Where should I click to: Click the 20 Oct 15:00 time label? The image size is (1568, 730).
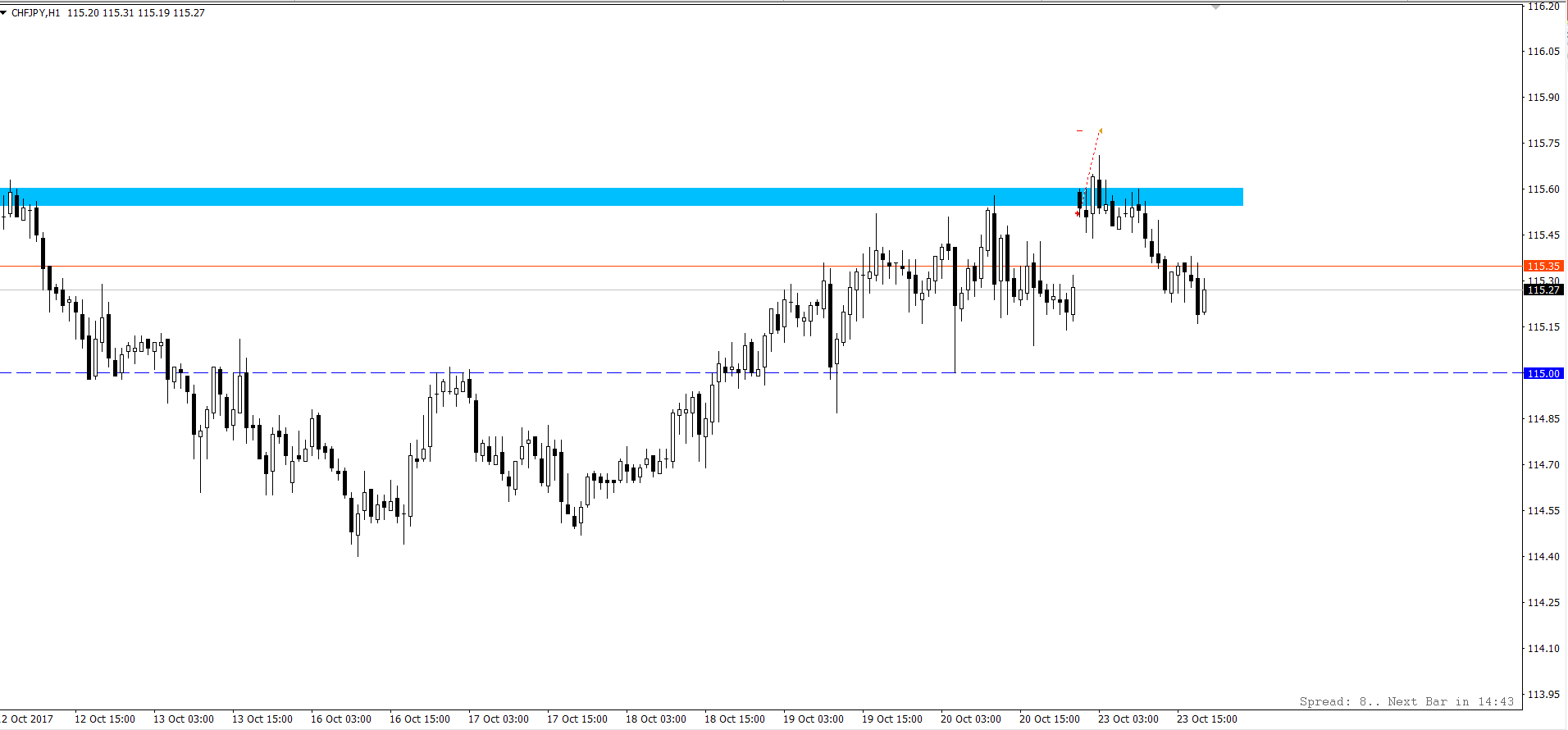[x=1050, y=719]
